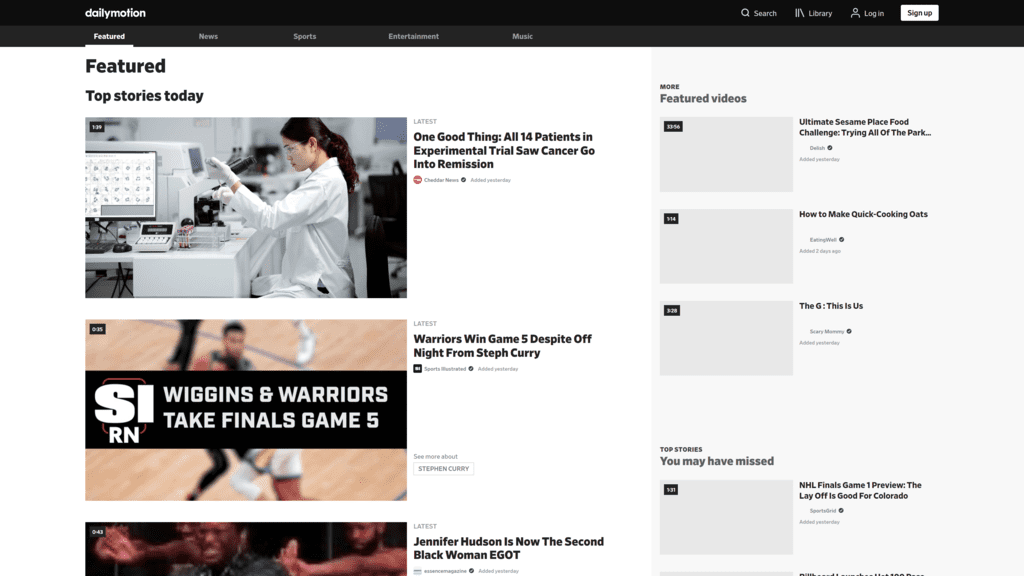The width and height of the screenshot is (1024, 576).
Task: Click the Delish channel name
Action: (x=818, y=148)
